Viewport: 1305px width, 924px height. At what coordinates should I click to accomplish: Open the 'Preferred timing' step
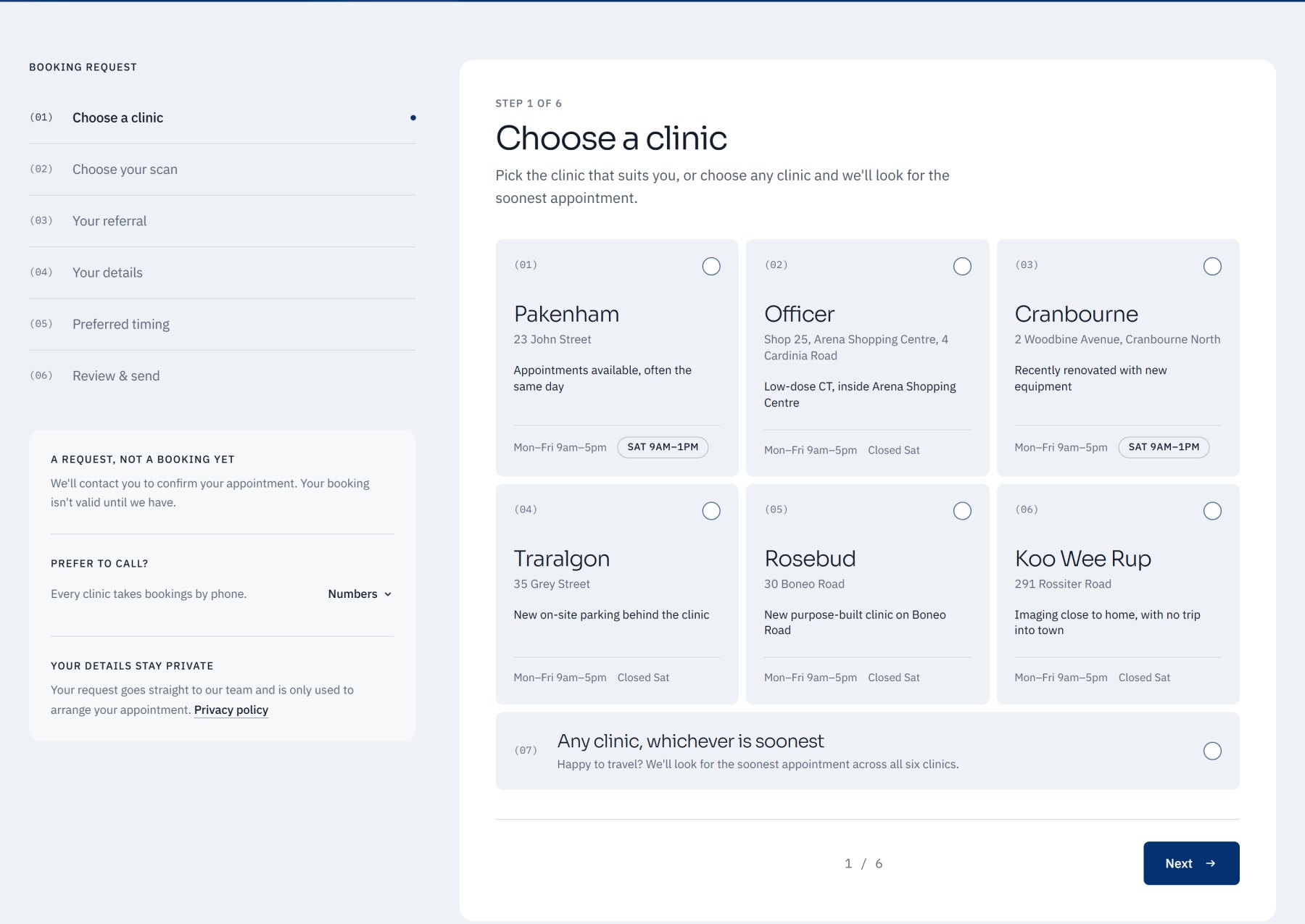(223, 324)
